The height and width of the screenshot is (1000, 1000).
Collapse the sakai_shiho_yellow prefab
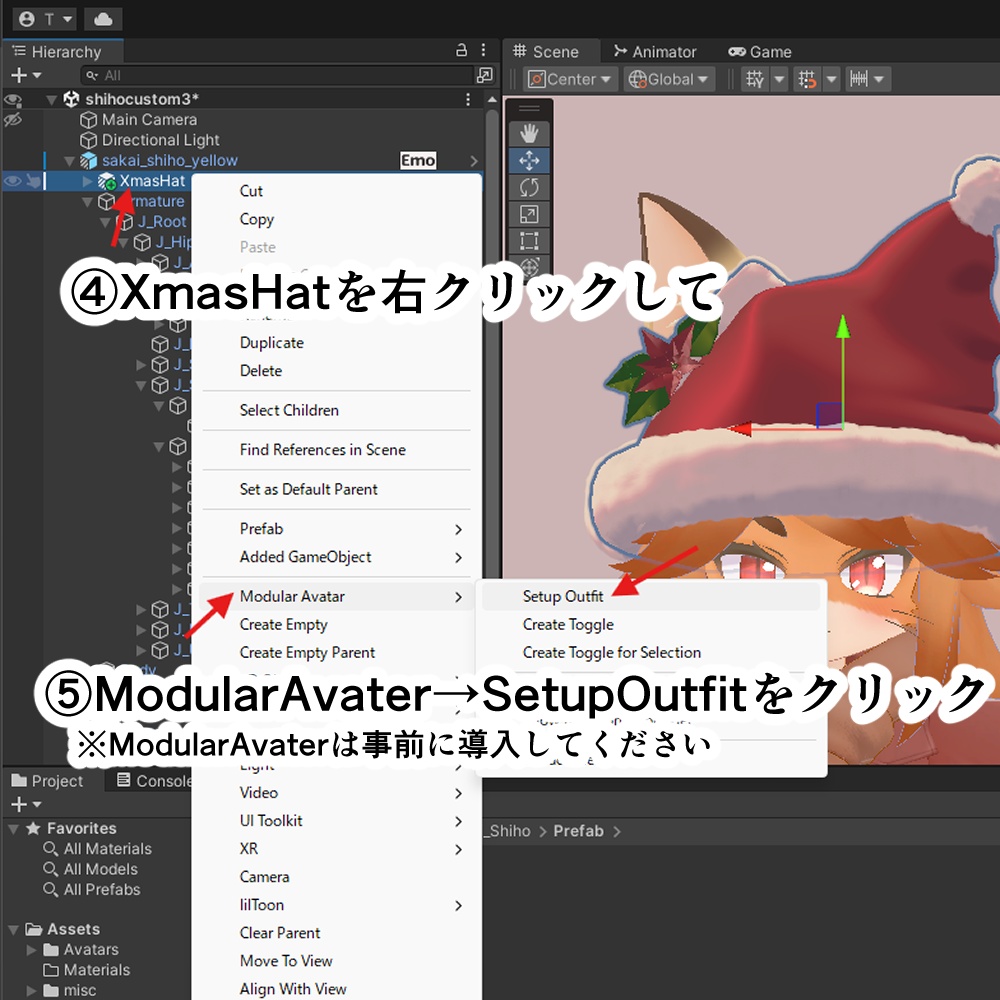coord(70,161)
